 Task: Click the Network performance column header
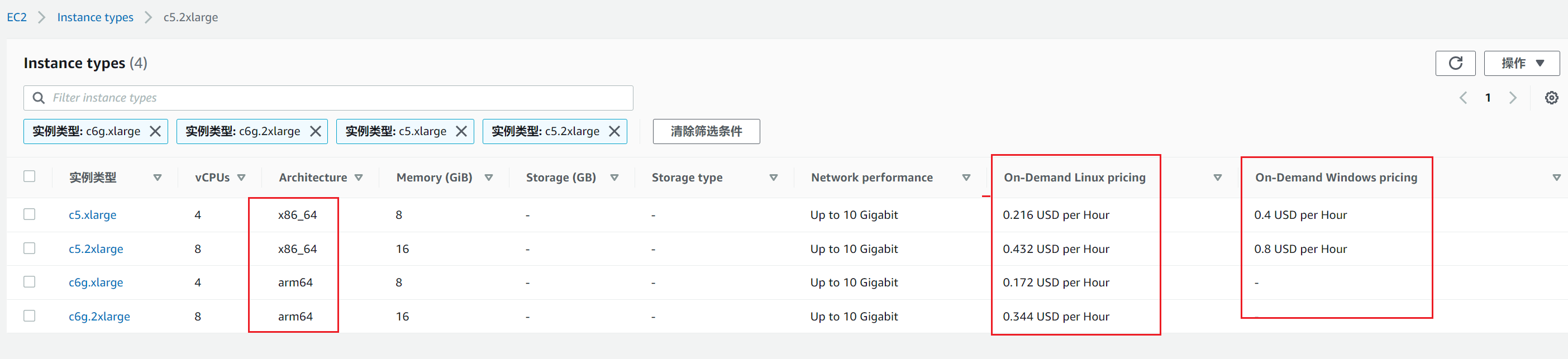pyautogui.click(x=871, y=178)
